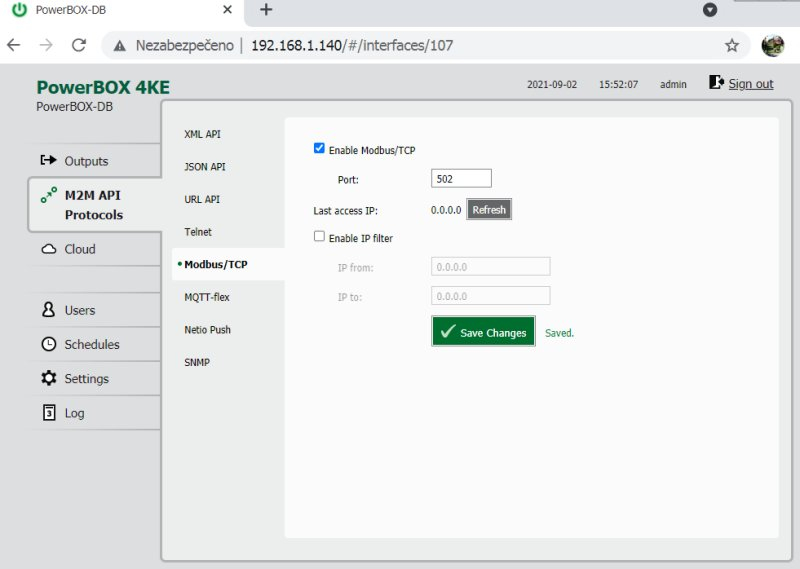Open the Netio Push protocol tab
The image size is (800, 569).
point(208,330)
